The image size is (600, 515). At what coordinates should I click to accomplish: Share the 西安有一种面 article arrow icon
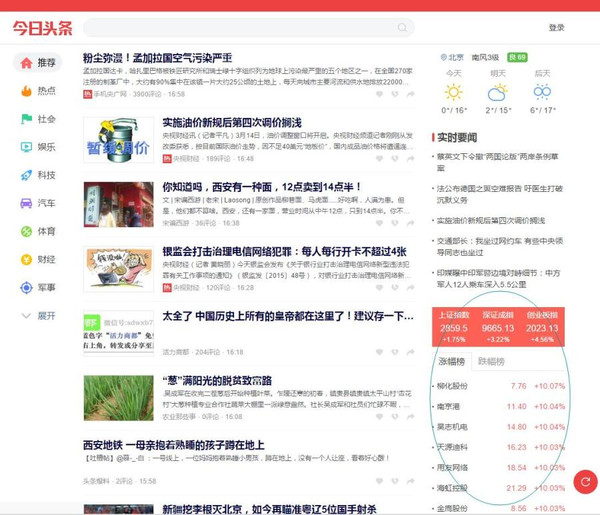[x=410, y=223]
